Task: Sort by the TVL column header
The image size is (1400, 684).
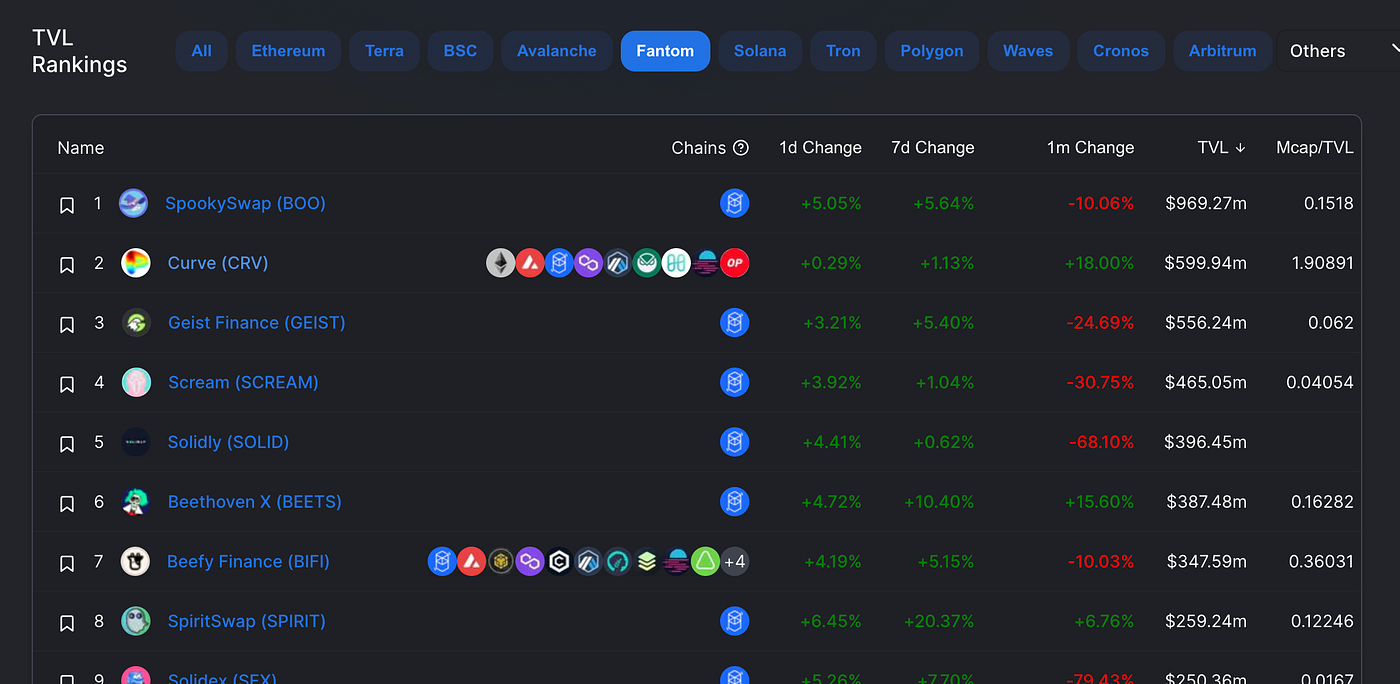Action: 1221,148
